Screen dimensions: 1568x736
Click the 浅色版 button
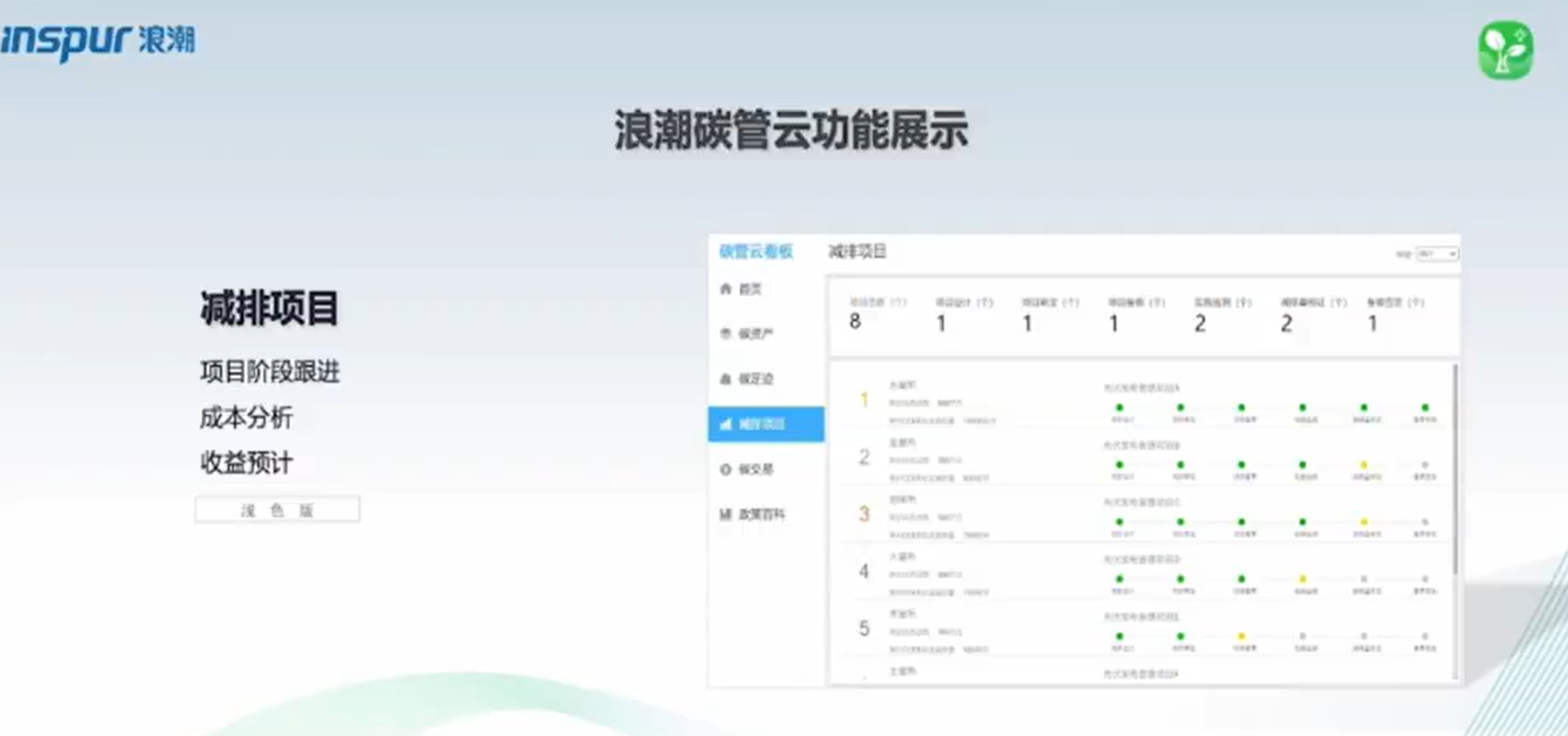click(x=277, y=510)
